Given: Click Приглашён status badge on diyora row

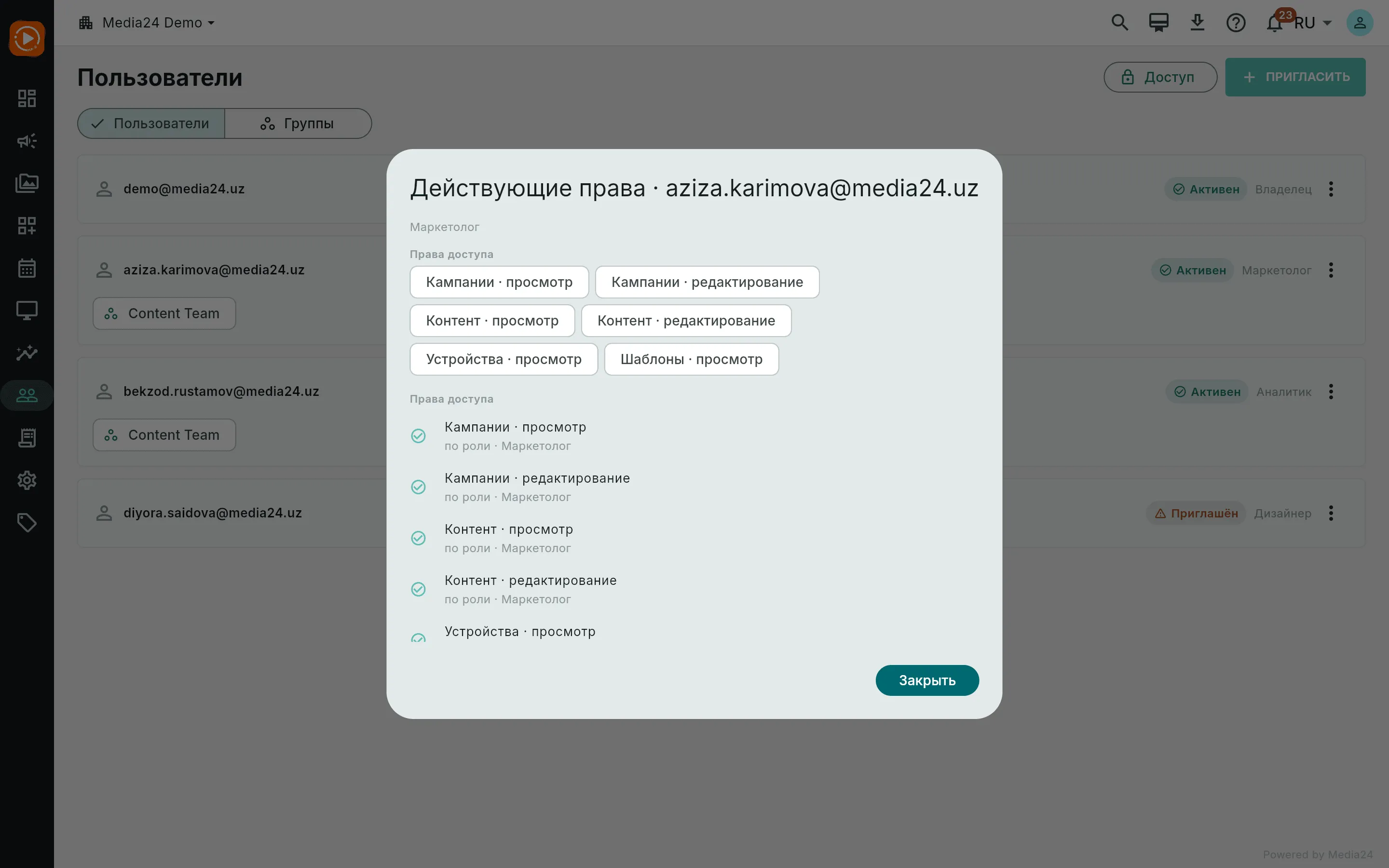Looking at the screenshot, I should pos(1196,513).
